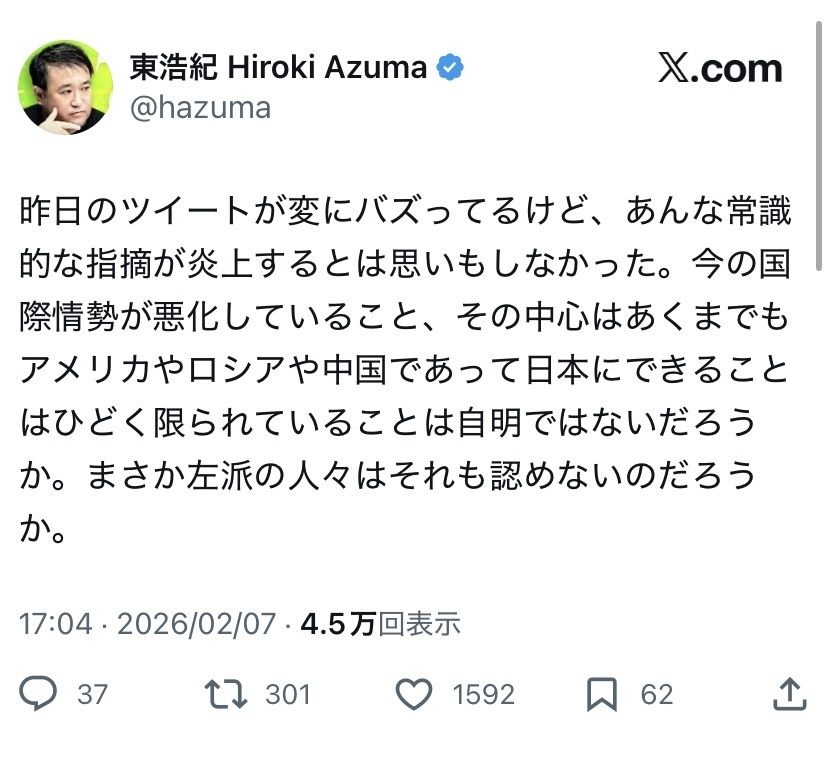This screenshot has height=759, width=828.
Task: Click the reply speech bubble icon
Action: pyautogui.click(x=39, y=693)
